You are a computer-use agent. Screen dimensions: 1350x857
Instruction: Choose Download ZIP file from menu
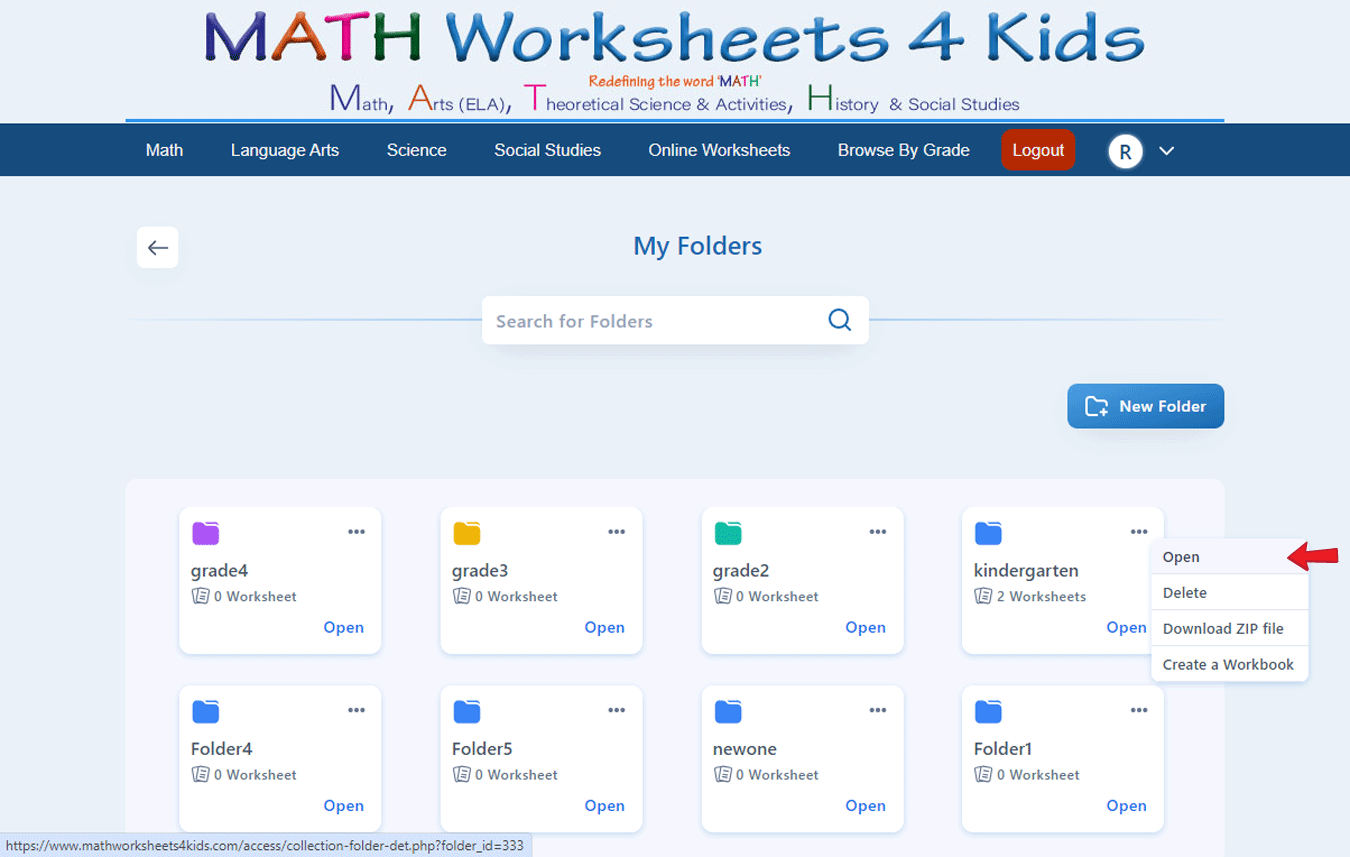click(1229, 629)
